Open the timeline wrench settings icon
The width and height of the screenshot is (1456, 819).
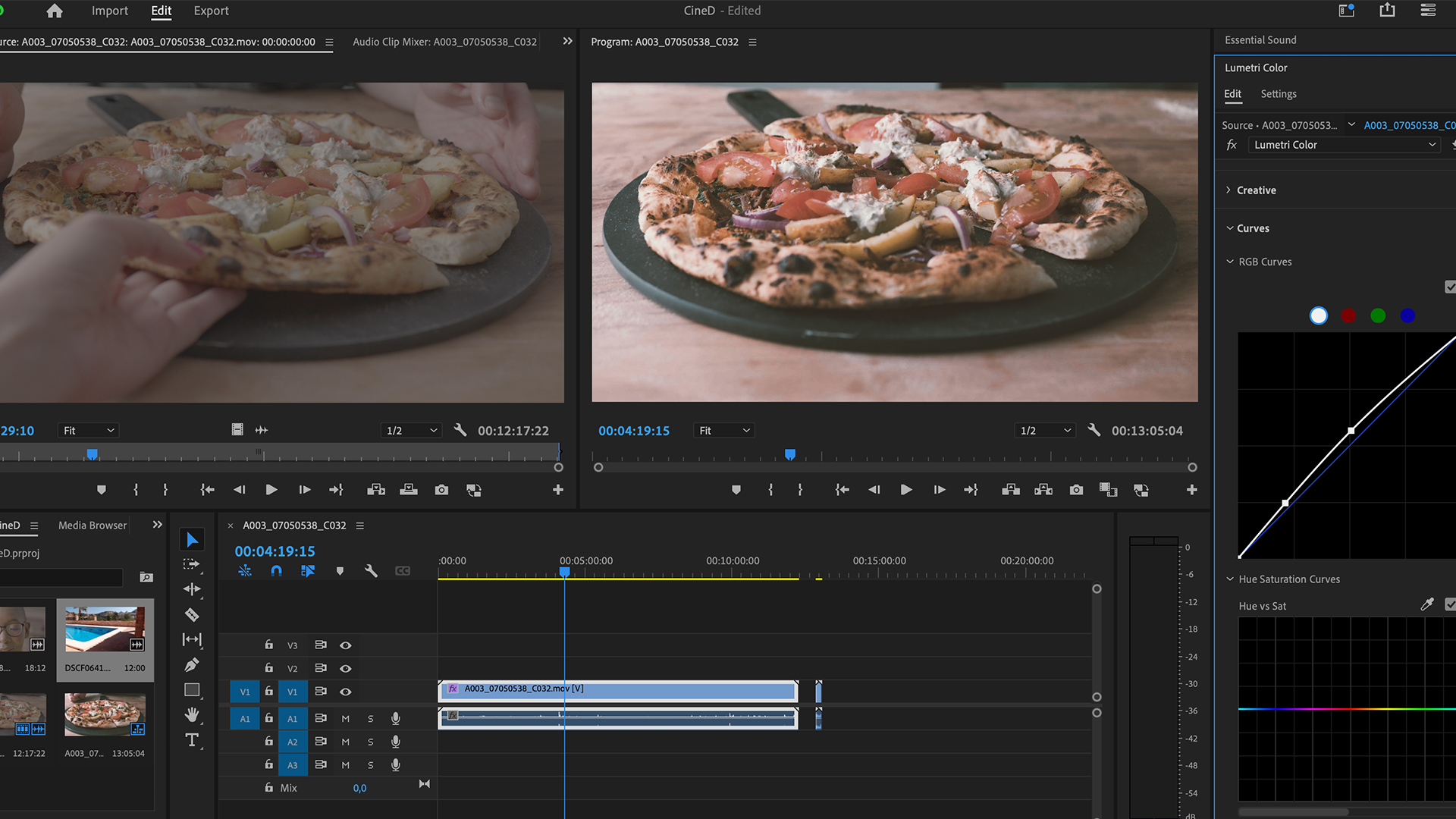372,571
